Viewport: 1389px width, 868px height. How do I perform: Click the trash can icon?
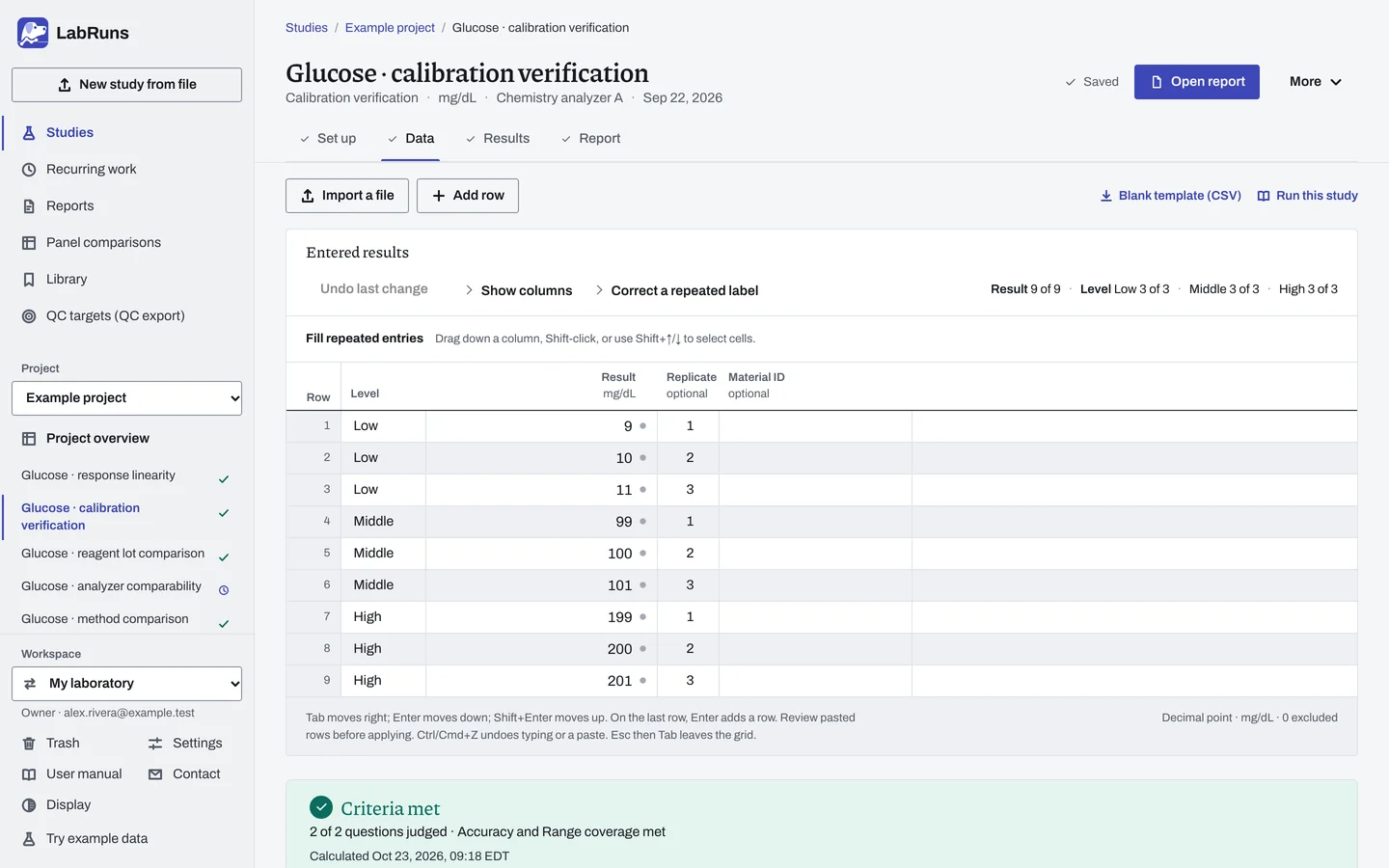29,744
